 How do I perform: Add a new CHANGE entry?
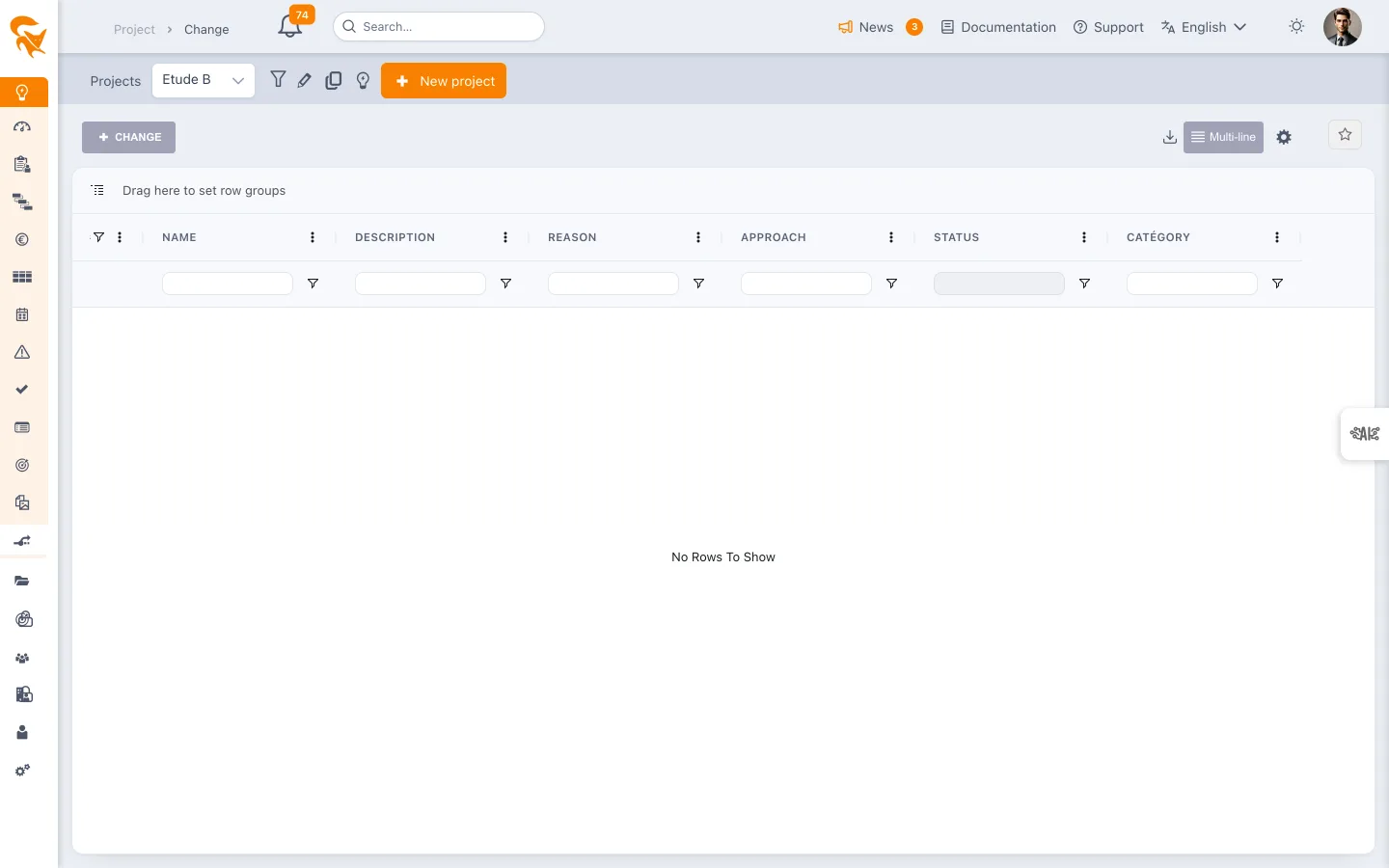(x=128, y=137)
